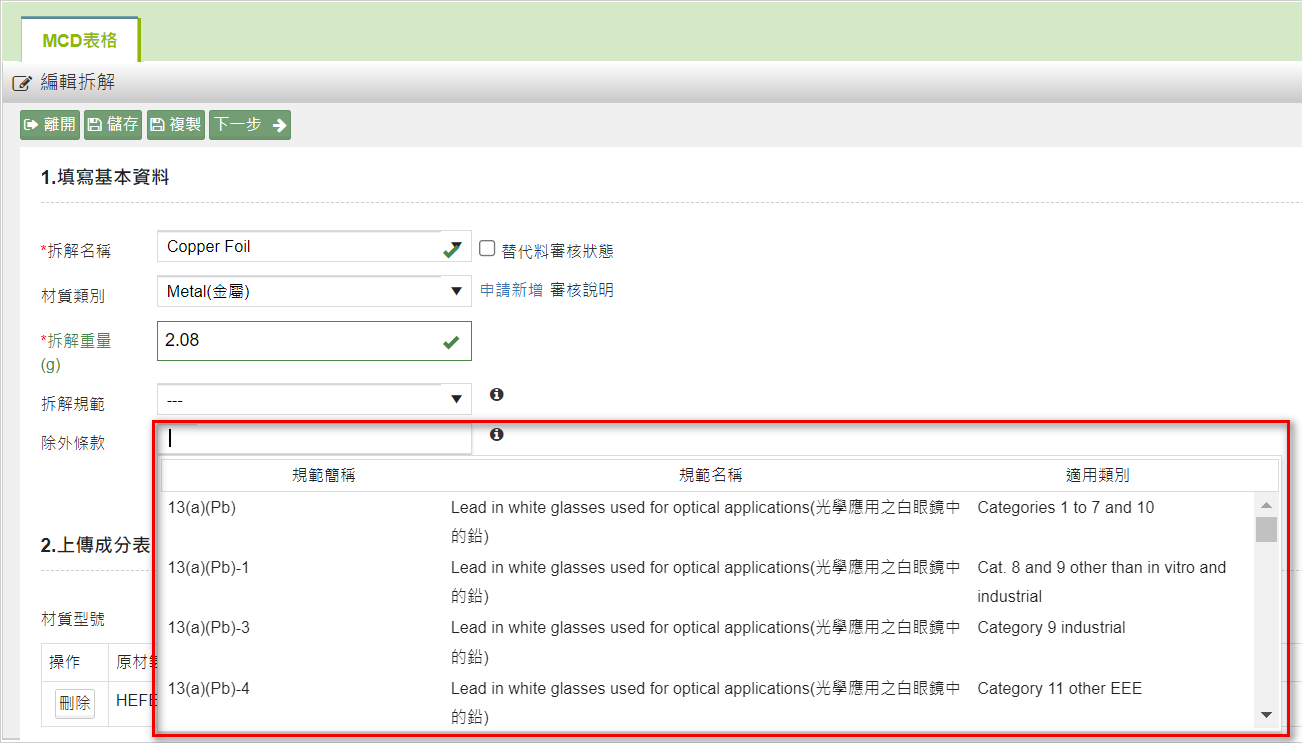Screen dimensions: 1302x743
Task: Open the 審核說明 link
Action: coord(582,290)
